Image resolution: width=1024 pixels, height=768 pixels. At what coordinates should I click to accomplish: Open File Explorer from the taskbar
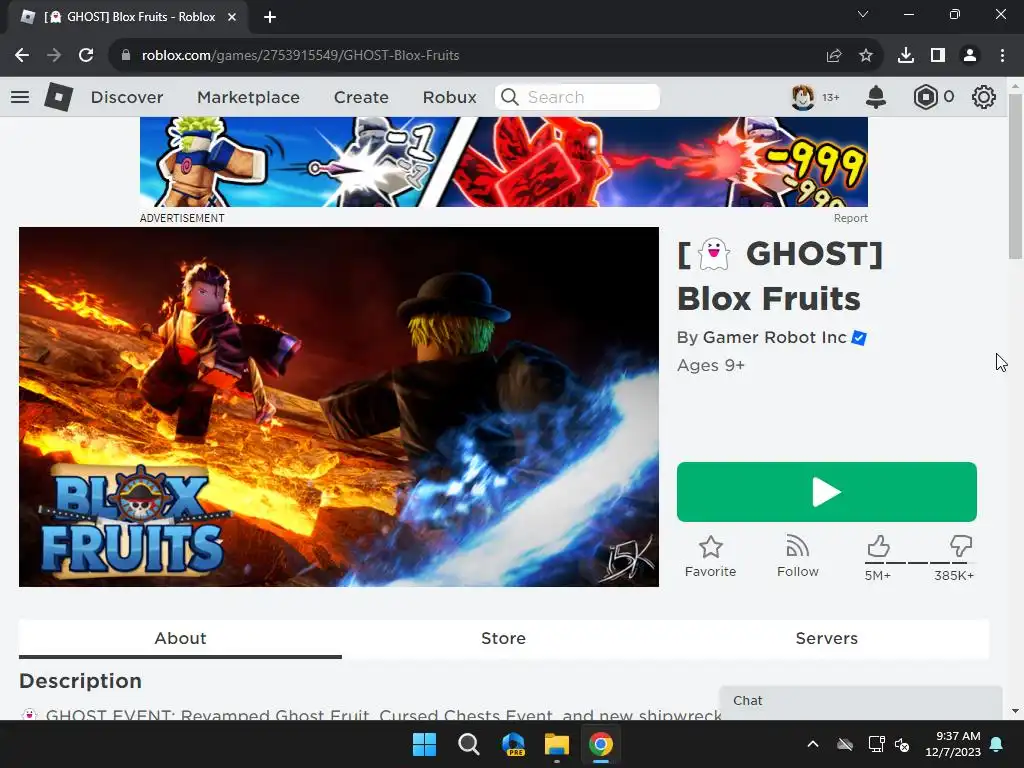(x=557, y=744)
